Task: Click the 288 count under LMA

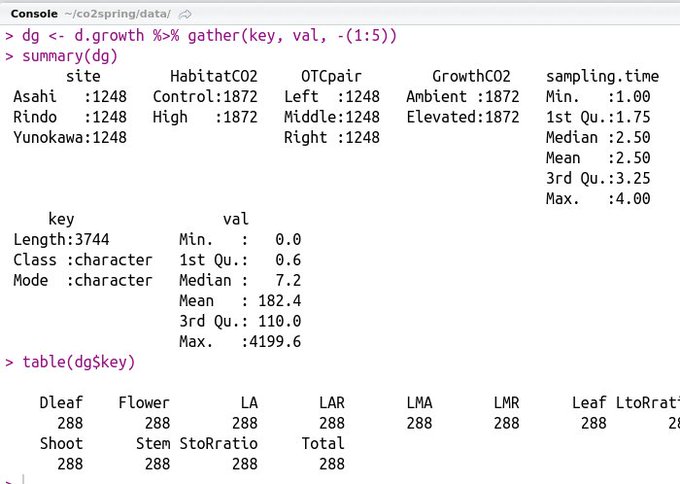Action: (x=419, y=423)
